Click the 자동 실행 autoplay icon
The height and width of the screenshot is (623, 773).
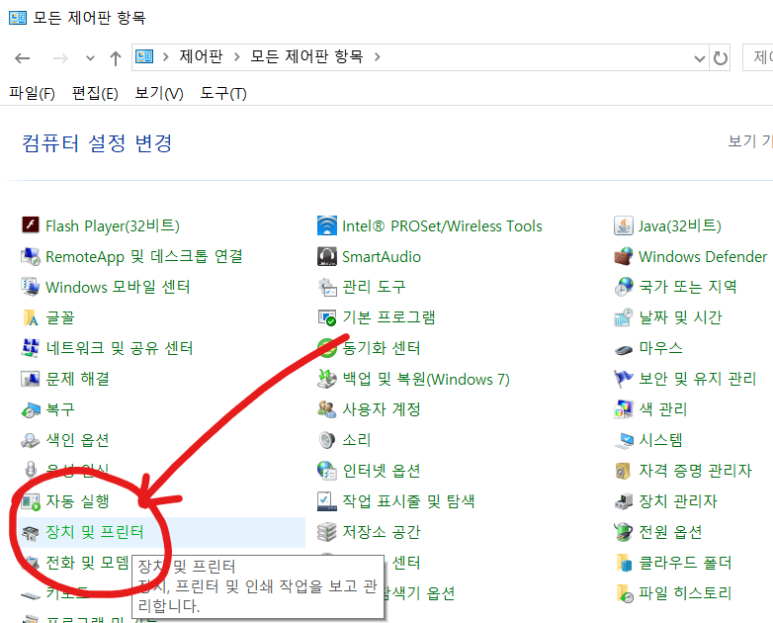pyautogui.click(x=31, y=502)
